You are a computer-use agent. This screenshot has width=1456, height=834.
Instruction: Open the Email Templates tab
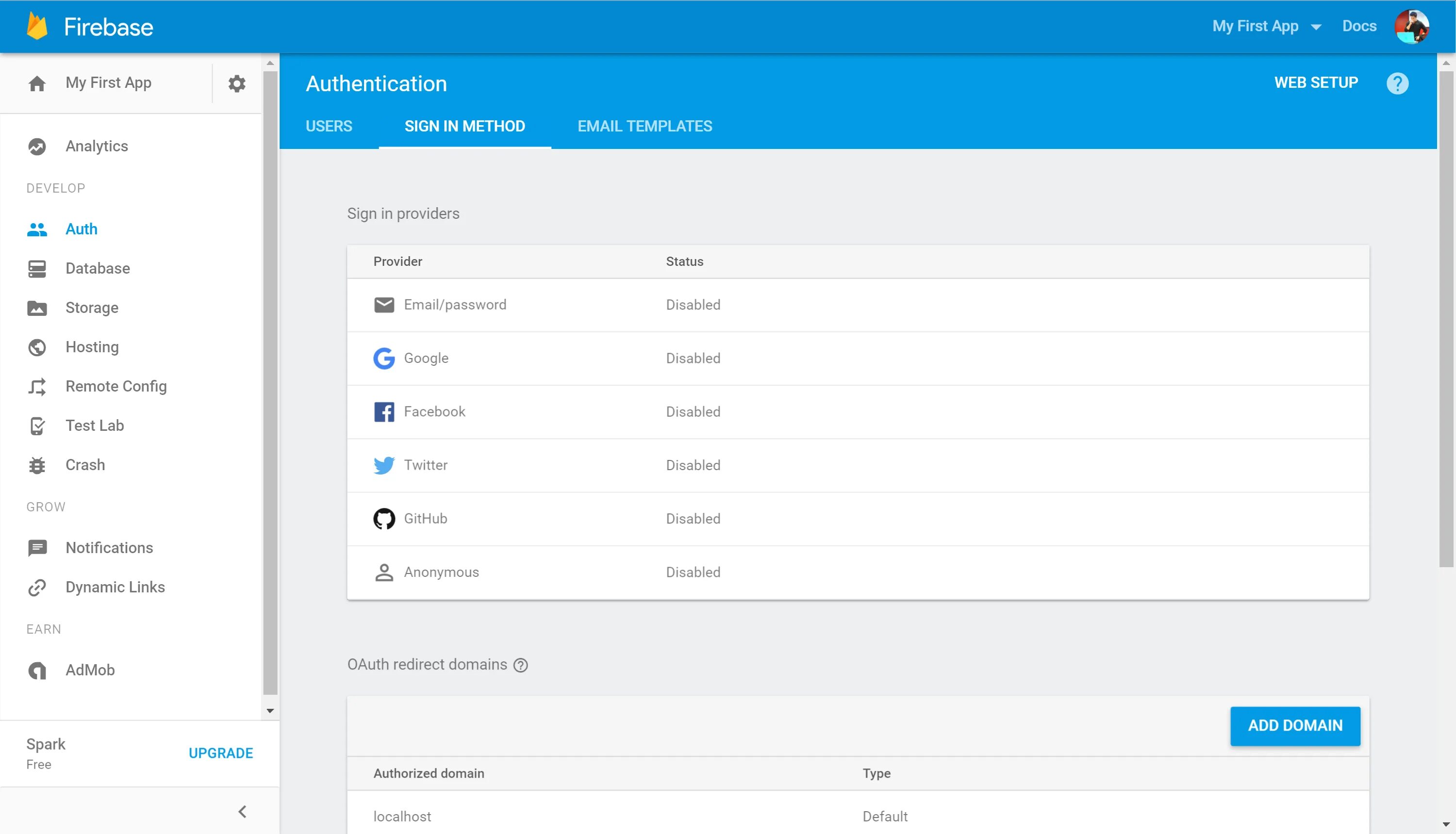point(645,126)
